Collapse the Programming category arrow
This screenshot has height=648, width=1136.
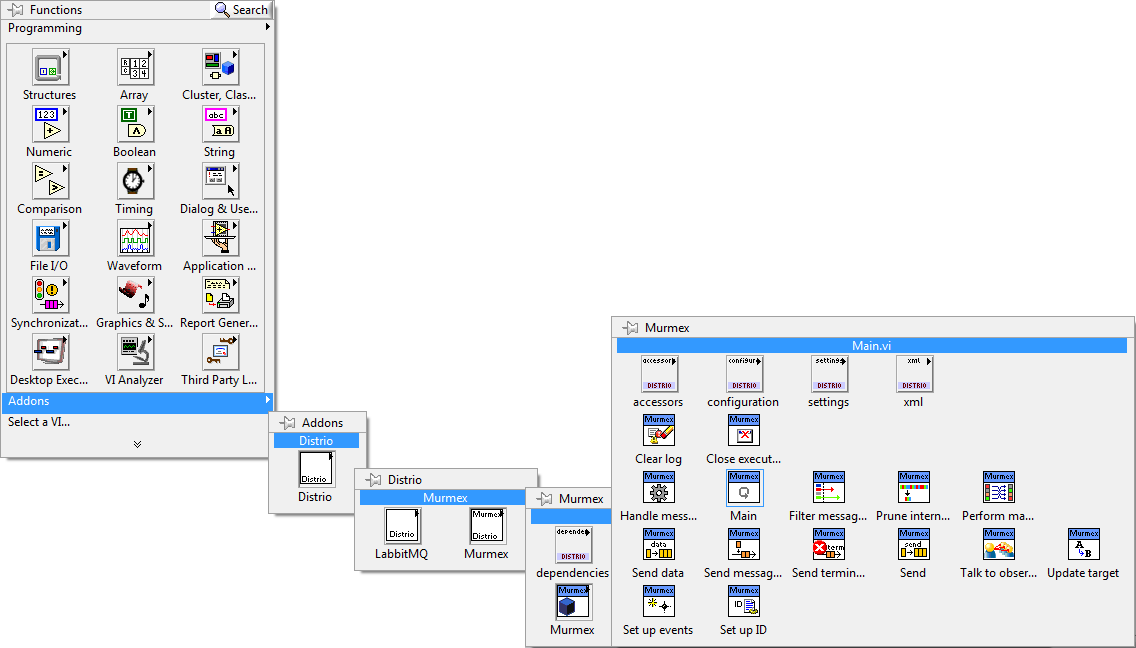[x=267, y=27]
